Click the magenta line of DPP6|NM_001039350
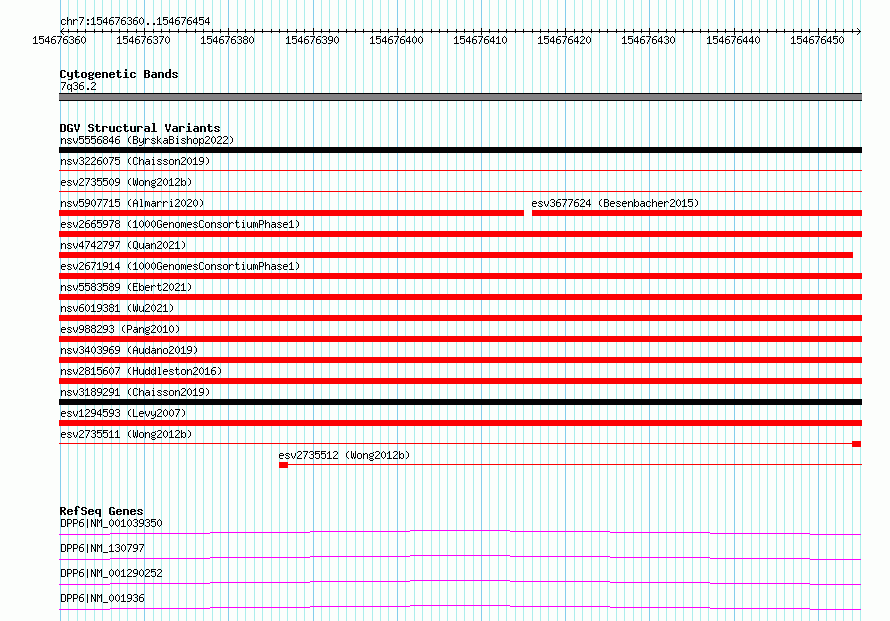Screen dimensions: 890x621 (x=460, y=532)
